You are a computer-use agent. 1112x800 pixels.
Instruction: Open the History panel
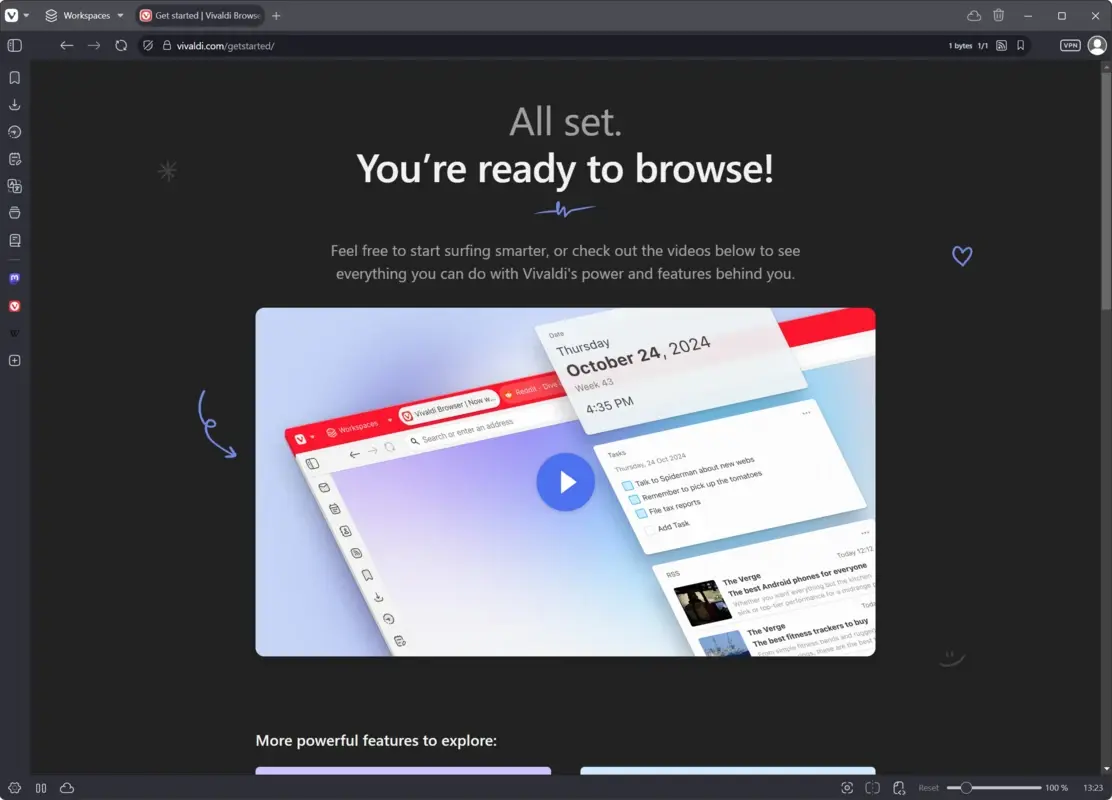coord(14,131)
